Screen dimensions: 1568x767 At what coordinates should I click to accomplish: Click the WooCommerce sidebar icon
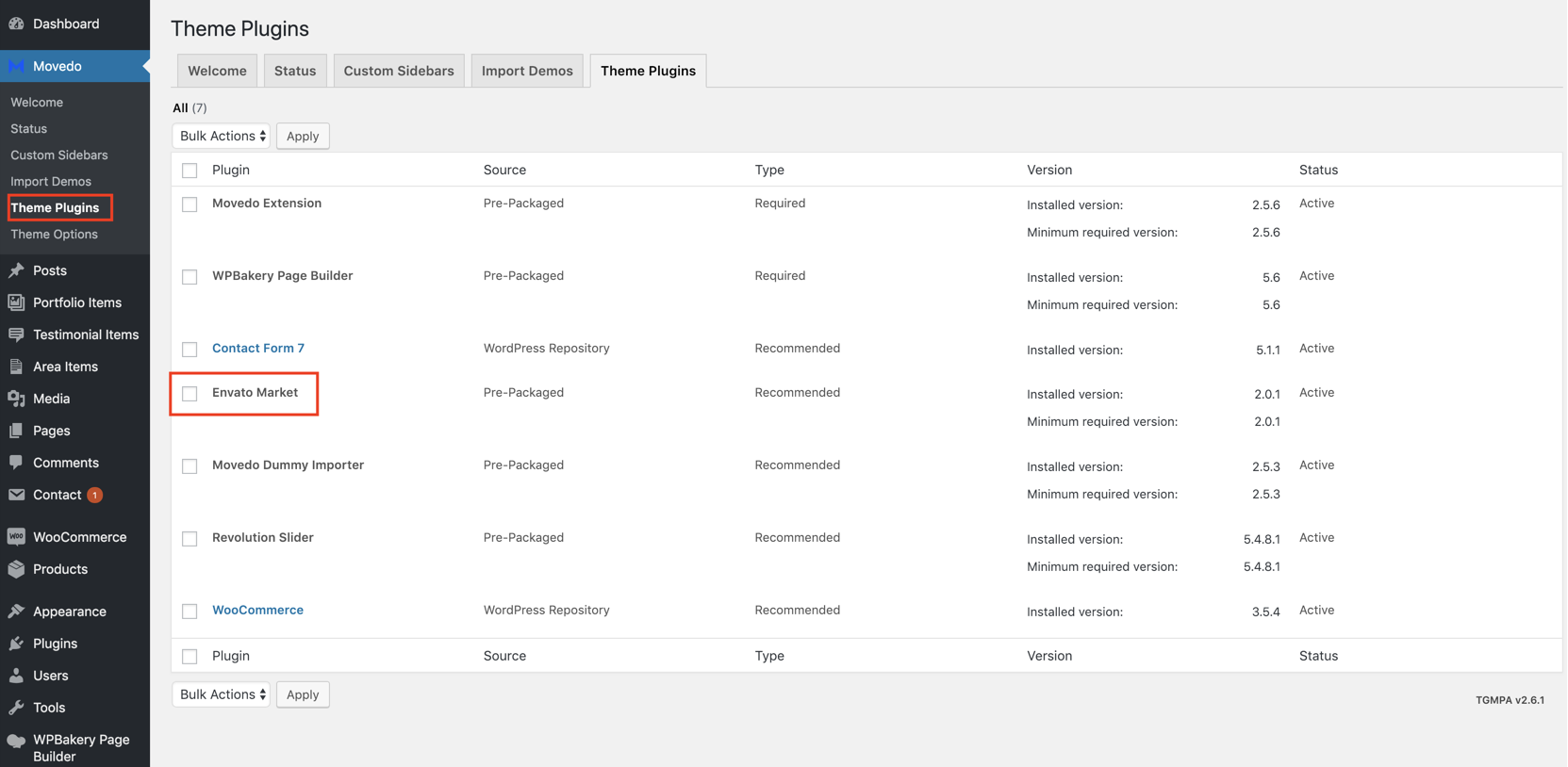16,537
